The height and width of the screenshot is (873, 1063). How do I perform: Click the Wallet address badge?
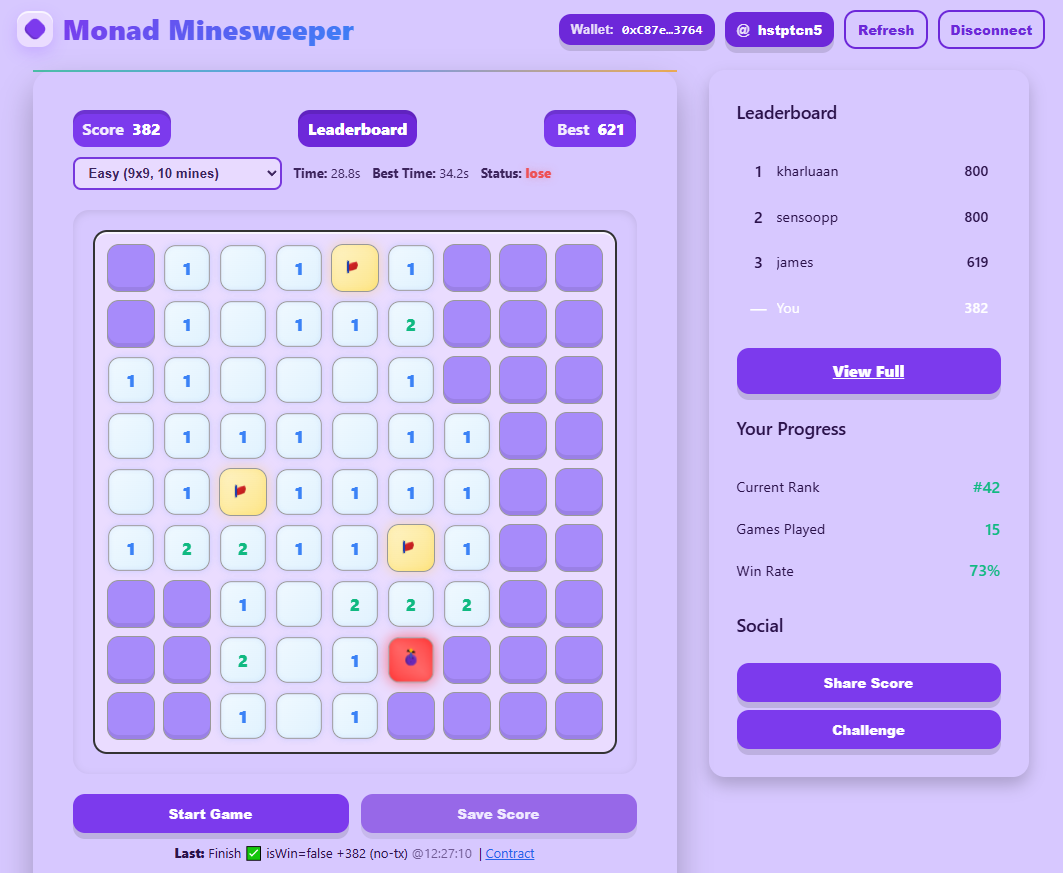click(637, 30)
